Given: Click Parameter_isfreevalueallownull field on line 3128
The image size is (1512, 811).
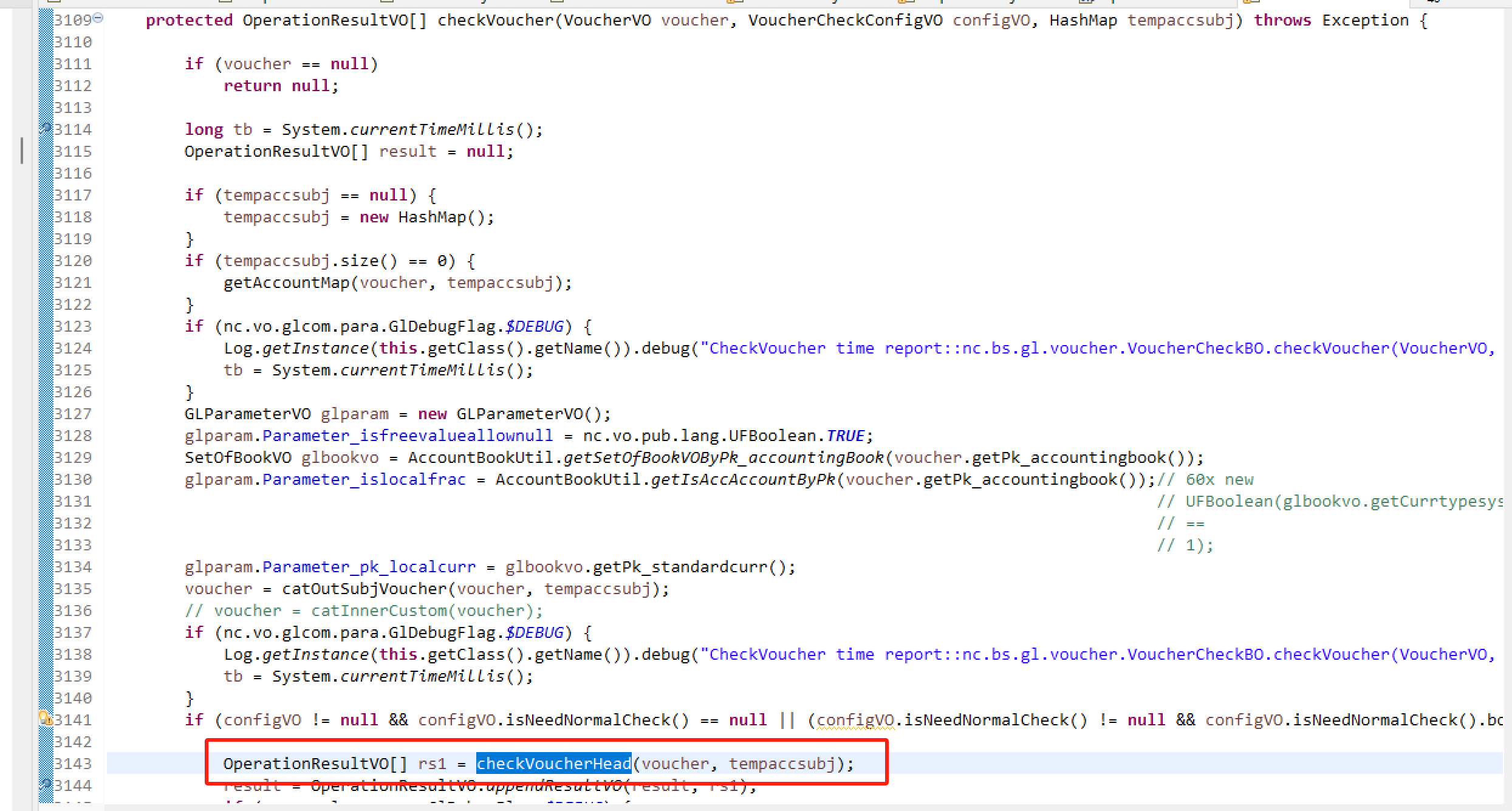Looking at the screenshot, I should point(408,436).
